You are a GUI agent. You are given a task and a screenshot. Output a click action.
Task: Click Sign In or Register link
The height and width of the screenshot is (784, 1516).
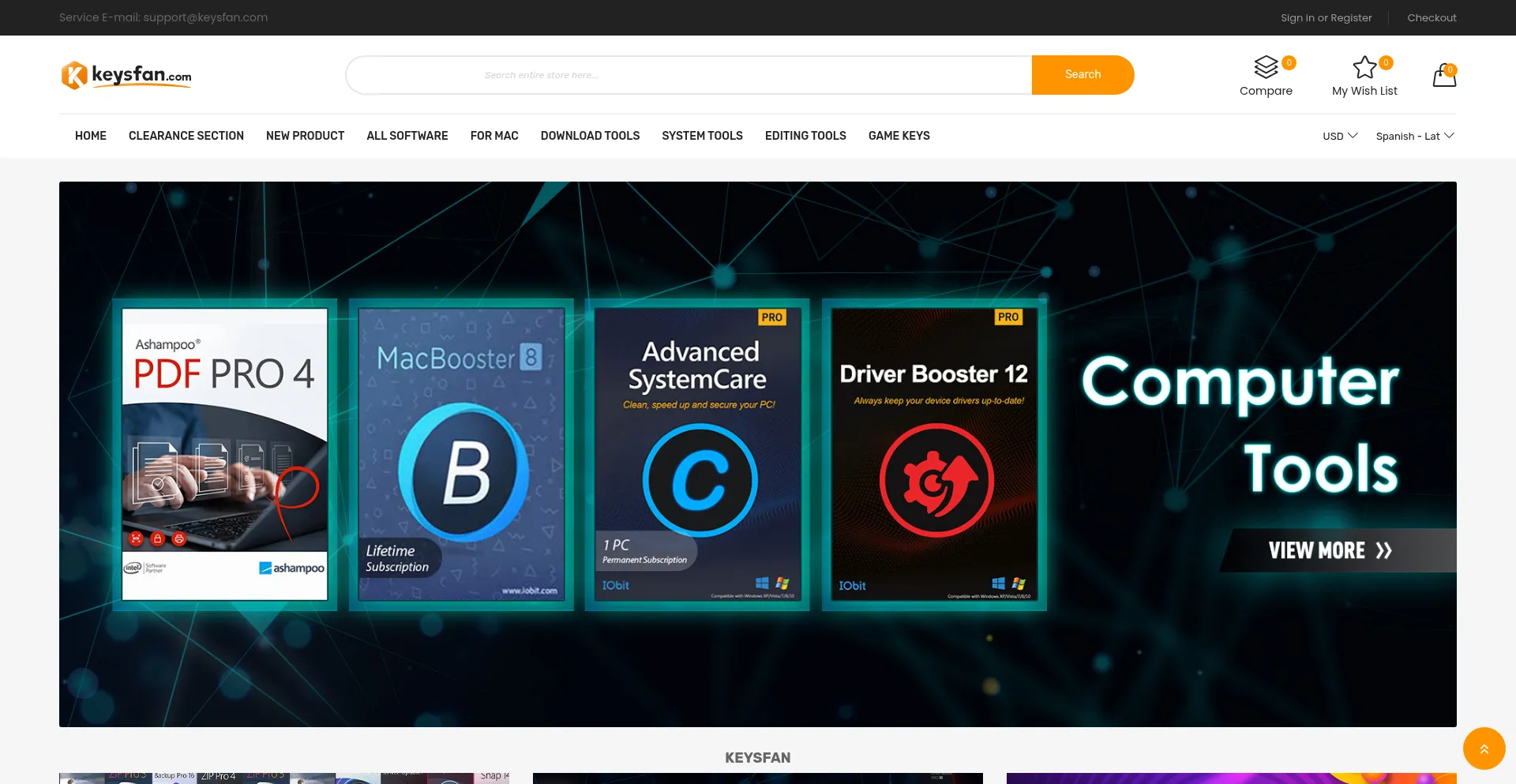tap(1326, 17)
